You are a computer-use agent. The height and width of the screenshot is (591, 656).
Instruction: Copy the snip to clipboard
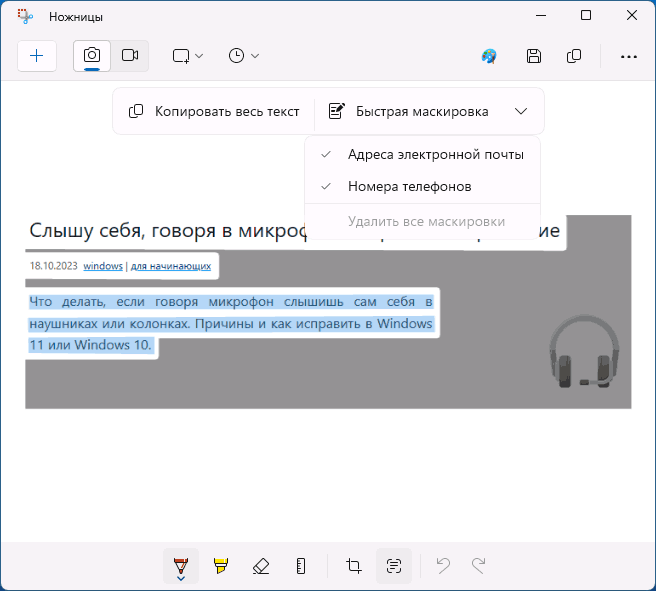click(x=574, y=56)
